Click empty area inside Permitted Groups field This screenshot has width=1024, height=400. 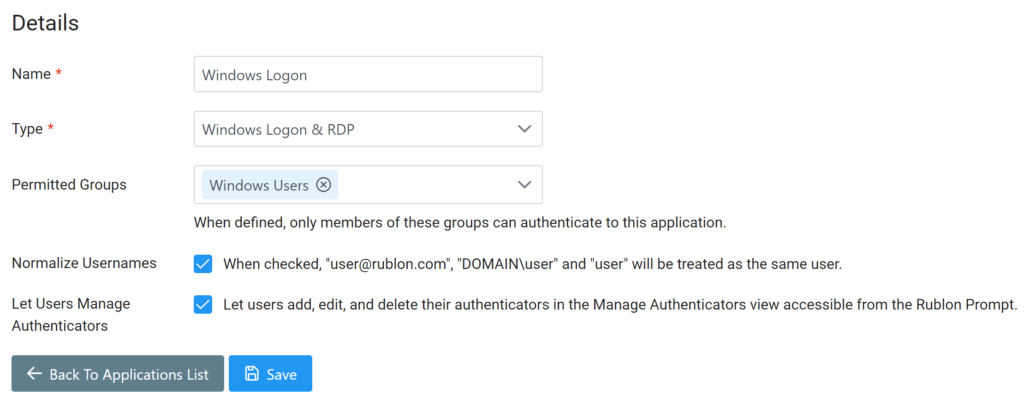click(x=420, y=185)
